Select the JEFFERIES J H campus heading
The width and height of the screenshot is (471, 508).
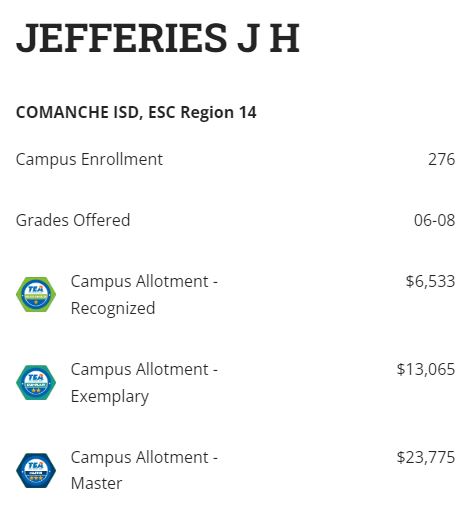[158, 38]
